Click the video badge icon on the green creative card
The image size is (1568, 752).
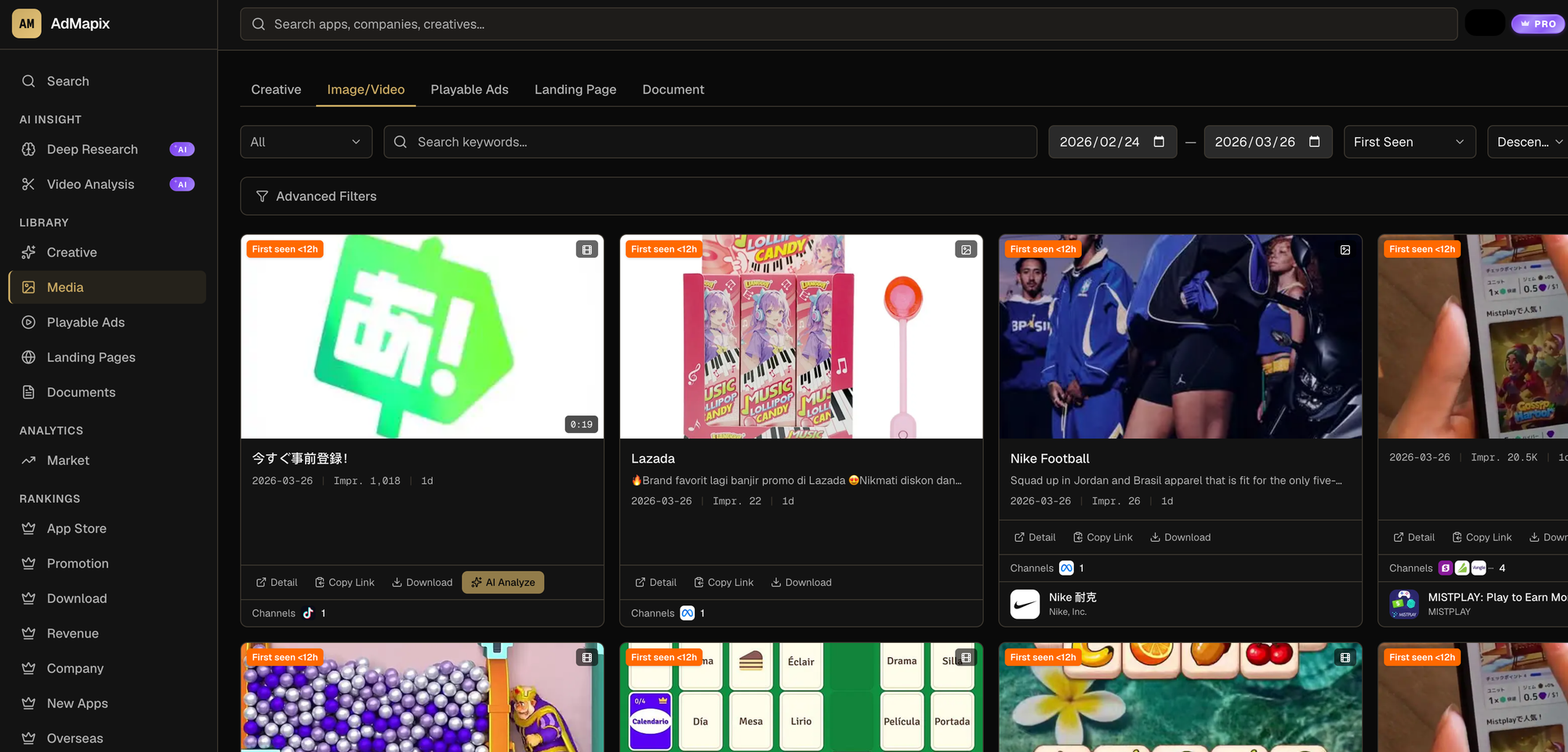586,249
